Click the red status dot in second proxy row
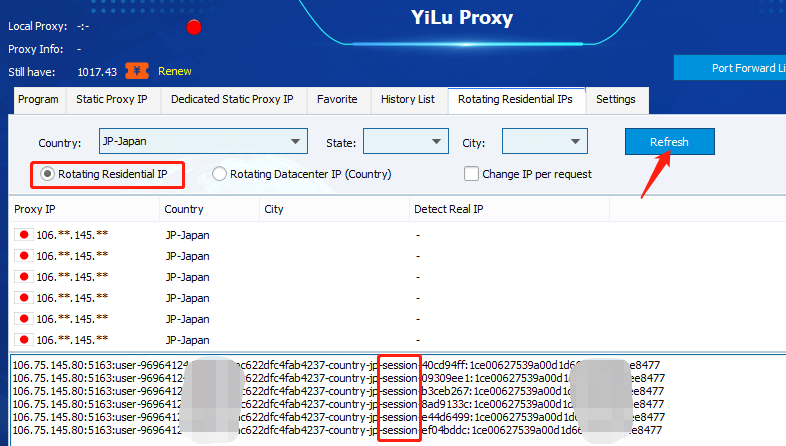Viewport: 786px width, 446px height. [24, 256]
